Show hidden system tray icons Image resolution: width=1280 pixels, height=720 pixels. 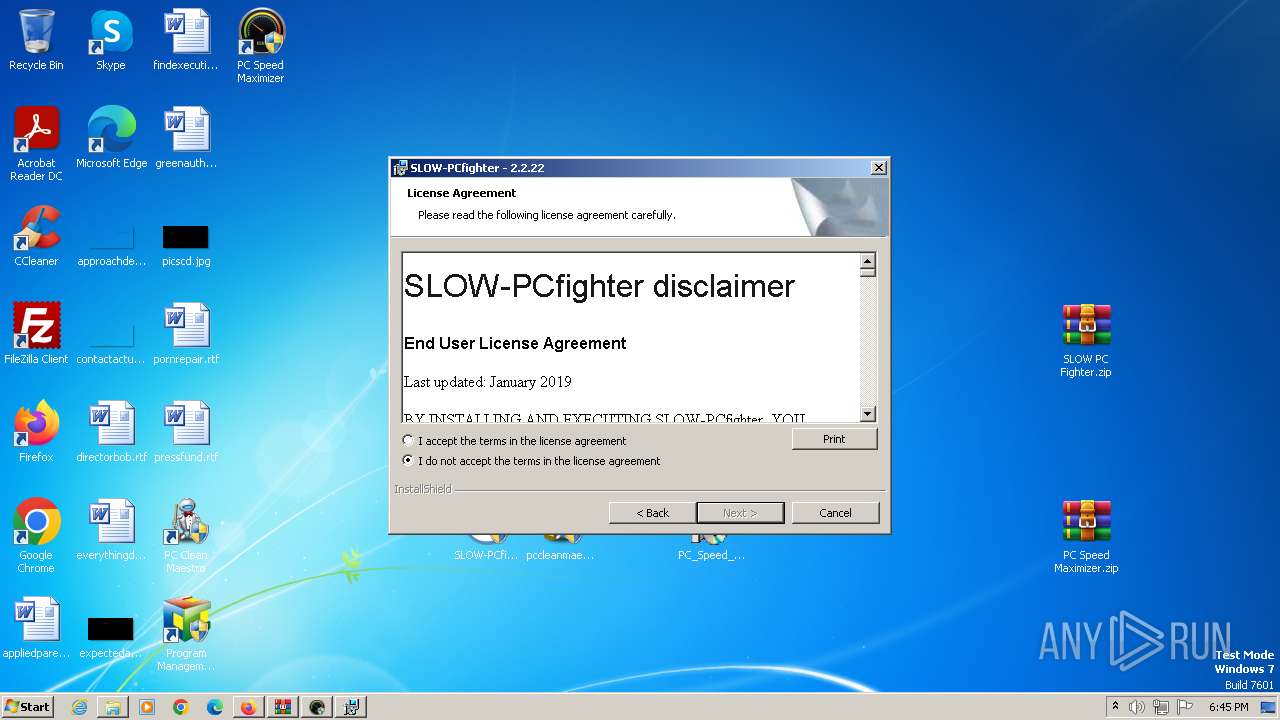(x=1116, y=706)
